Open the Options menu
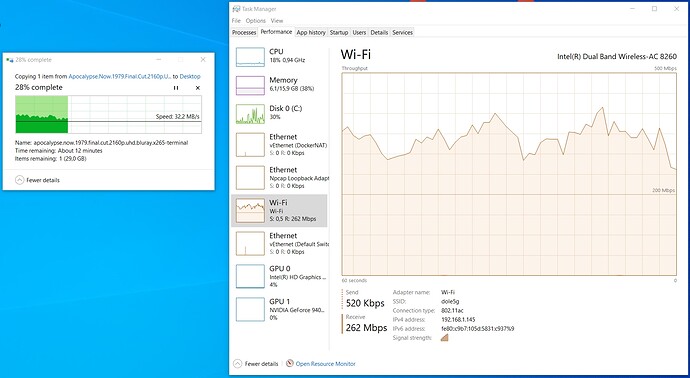The height and width of the screenshot is (378, 690). pos(256,21)
